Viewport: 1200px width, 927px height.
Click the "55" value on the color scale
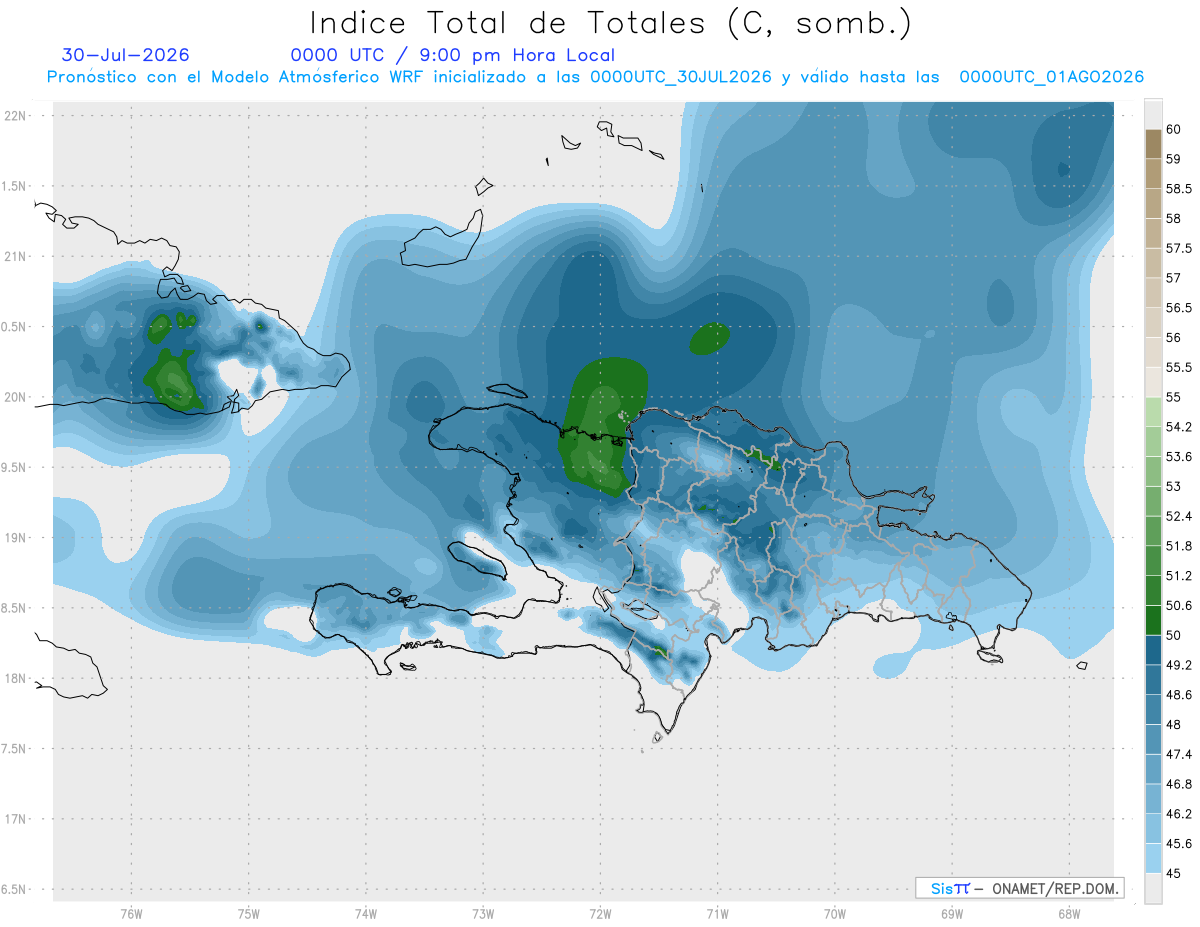coord(1174,398)
